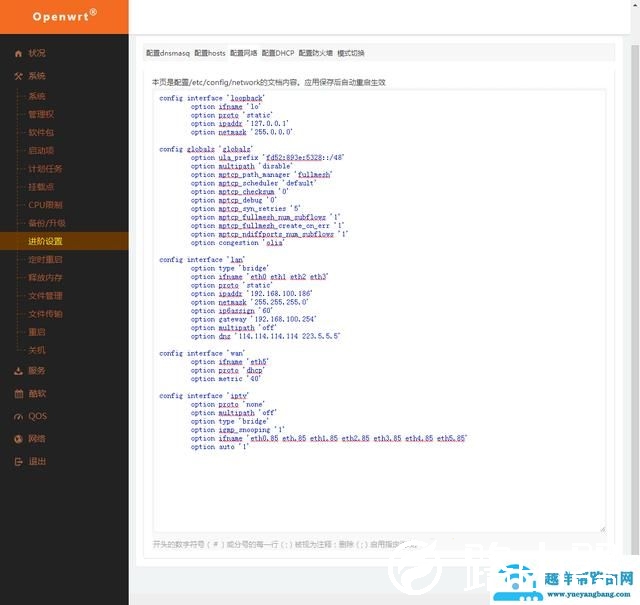Click line "config interface 'wan'"
Viewport: 640px width, 605px height.
pos(202,354)
